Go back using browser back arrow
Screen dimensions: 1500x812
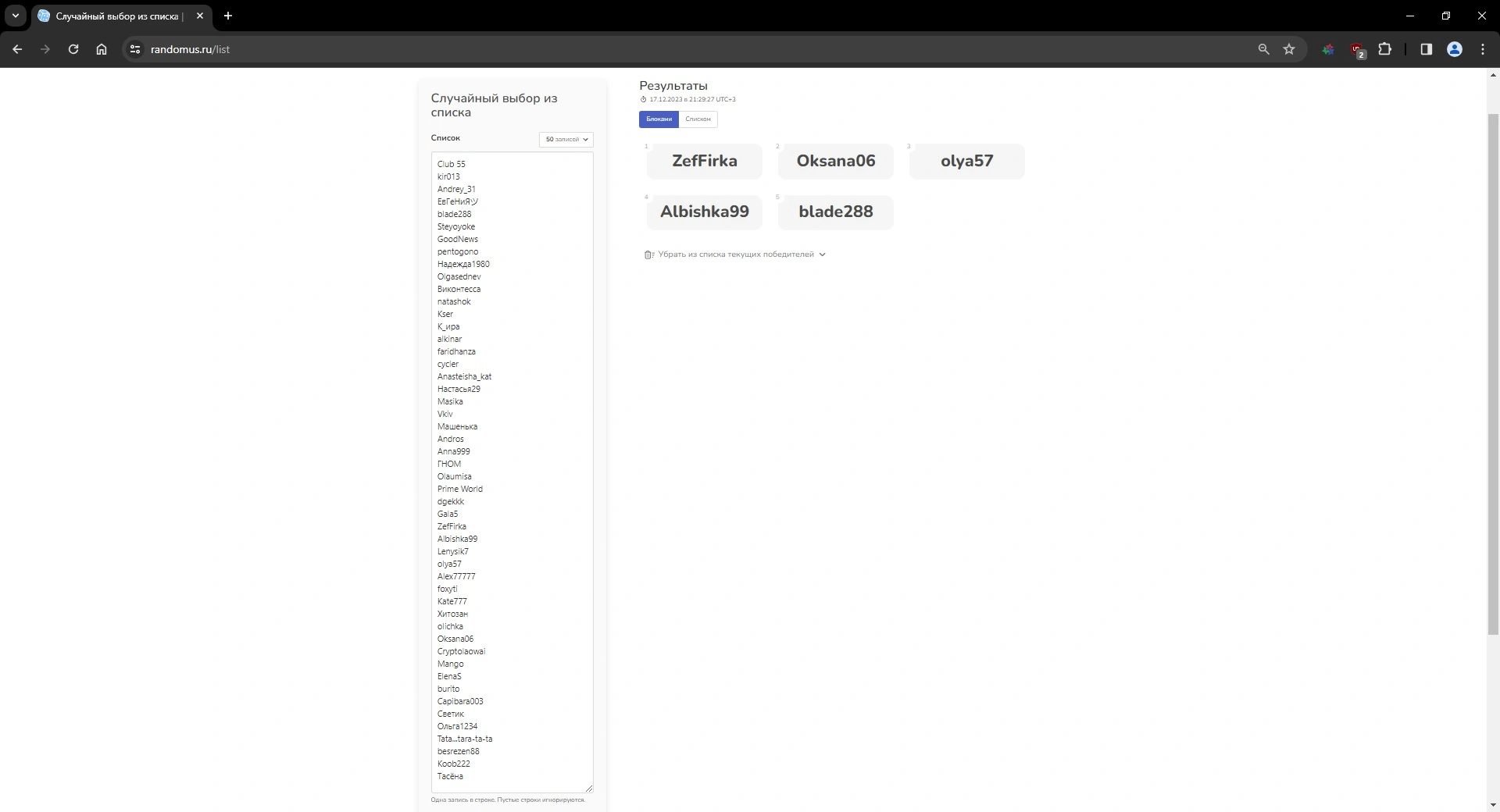click(17, 49)
